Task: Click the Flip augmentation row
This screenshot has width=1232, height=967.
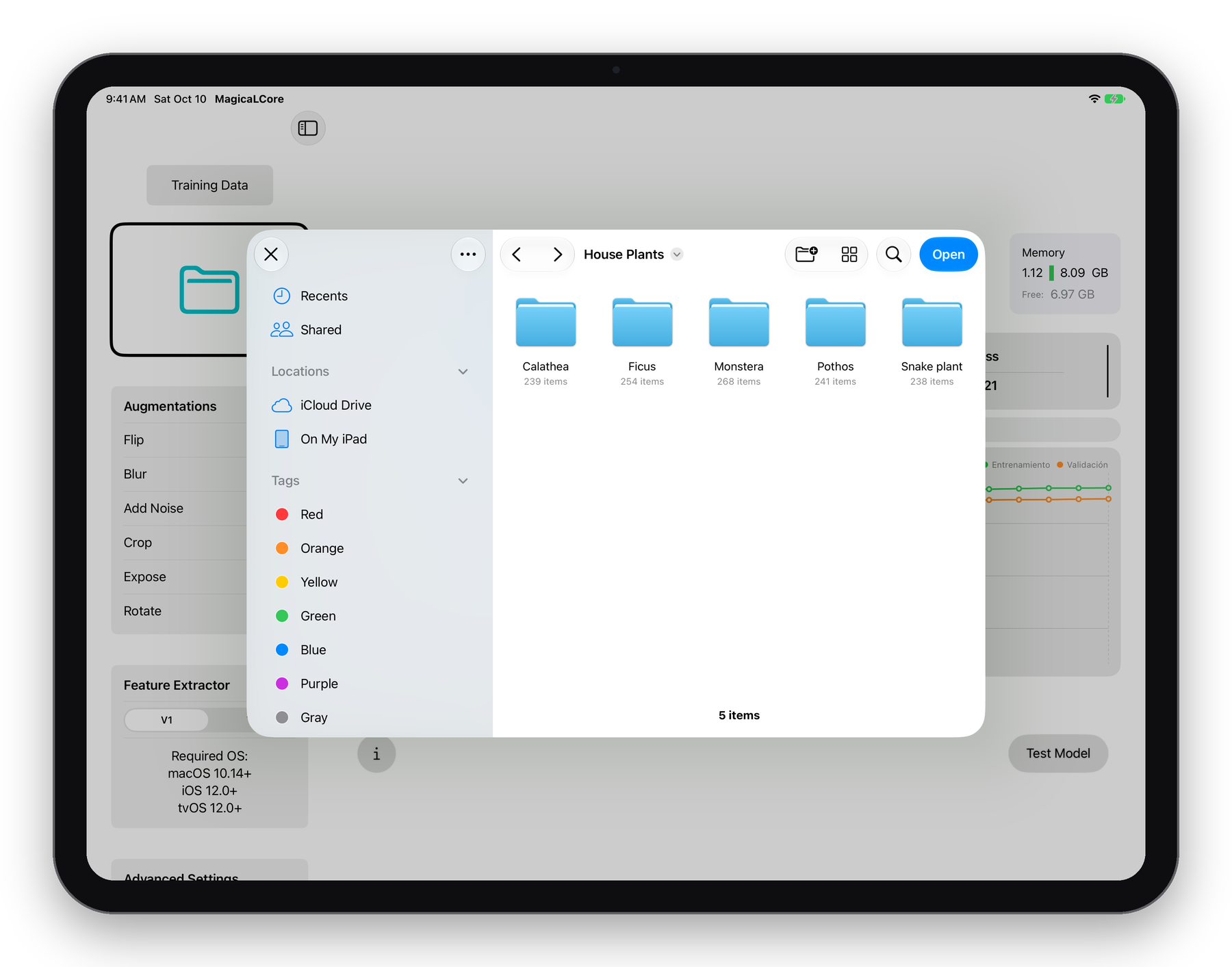Action: [x=185, y=440]
